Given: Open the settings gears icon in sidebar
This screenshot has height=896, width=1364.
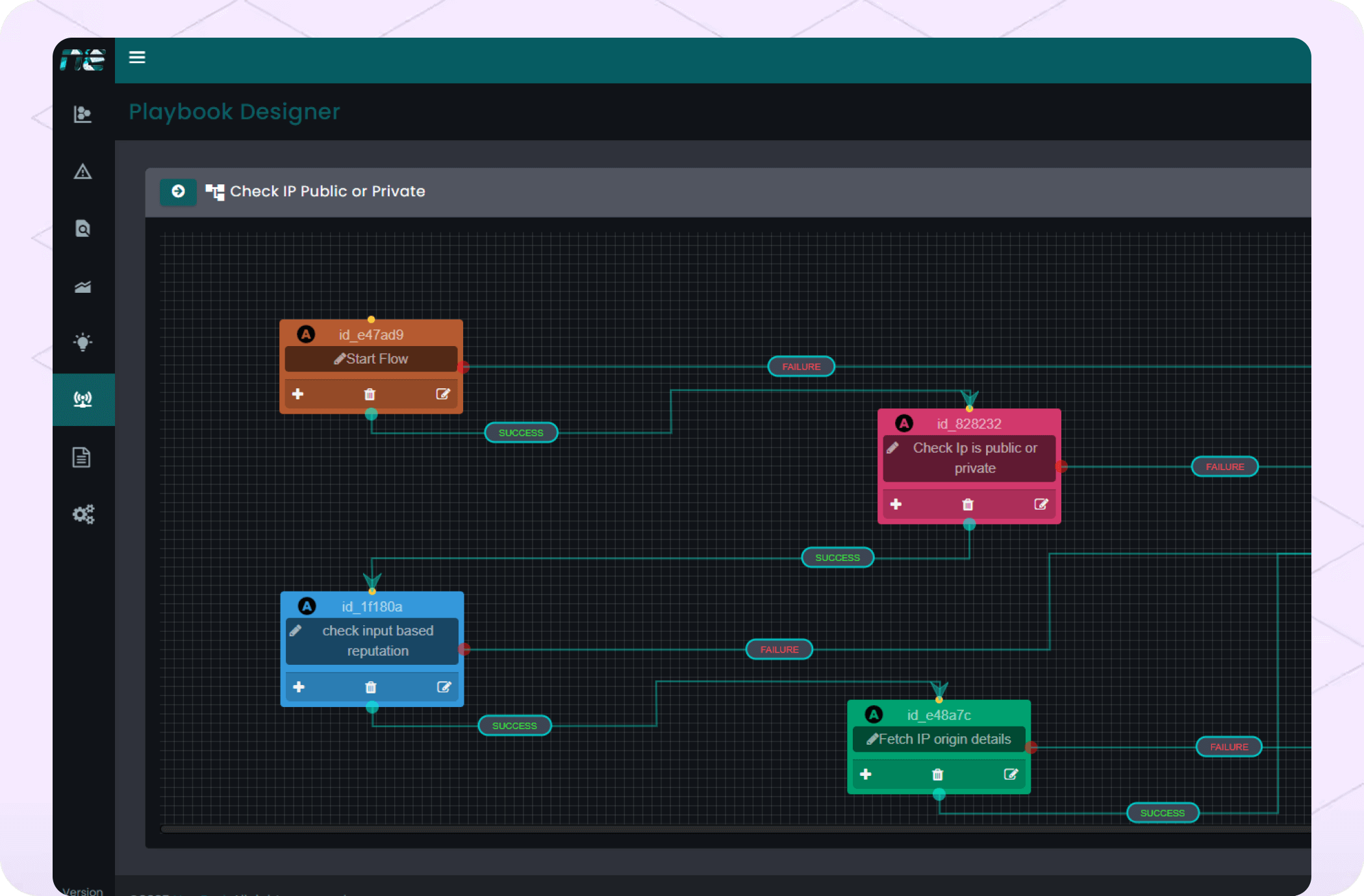Looking at the screenshot, I should 83,514.
